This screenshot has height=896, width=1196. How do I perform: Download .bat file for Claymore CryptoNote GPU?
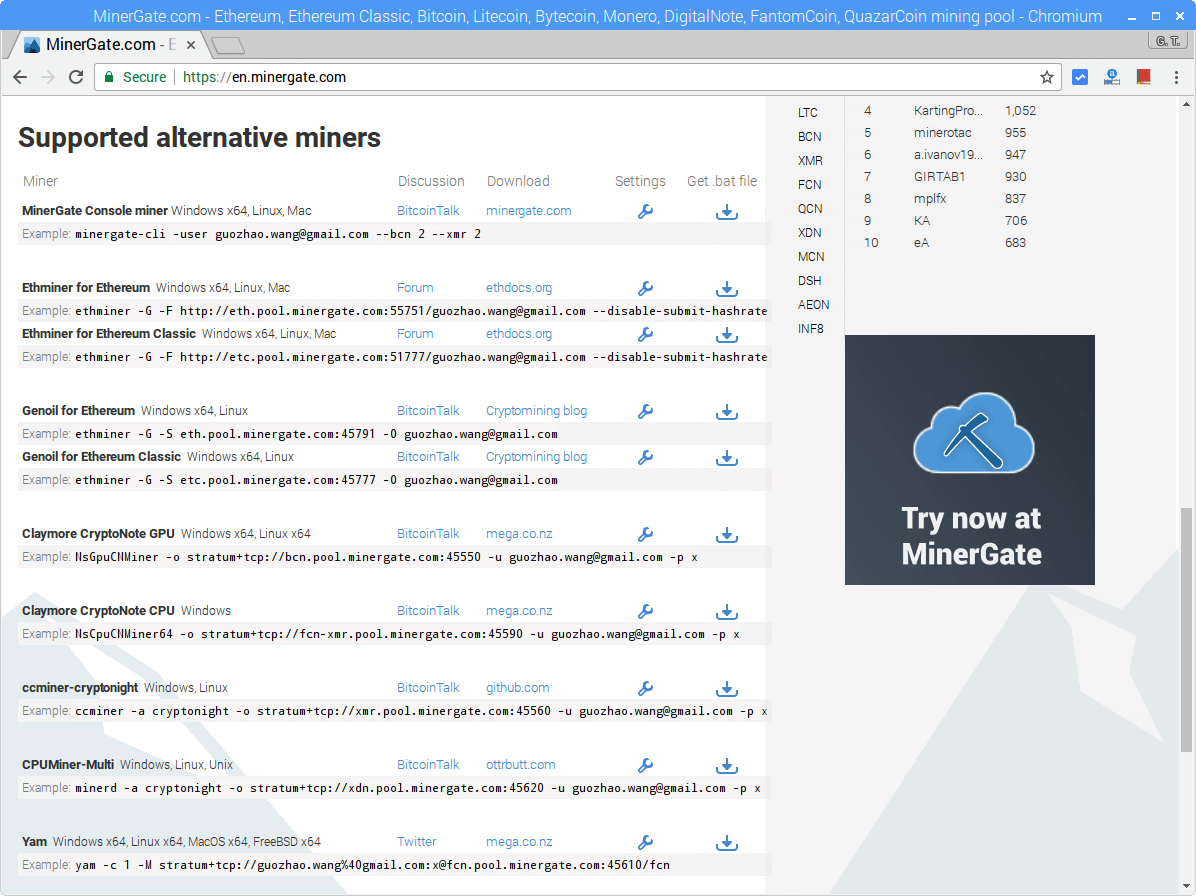click(x=727, y=534)
